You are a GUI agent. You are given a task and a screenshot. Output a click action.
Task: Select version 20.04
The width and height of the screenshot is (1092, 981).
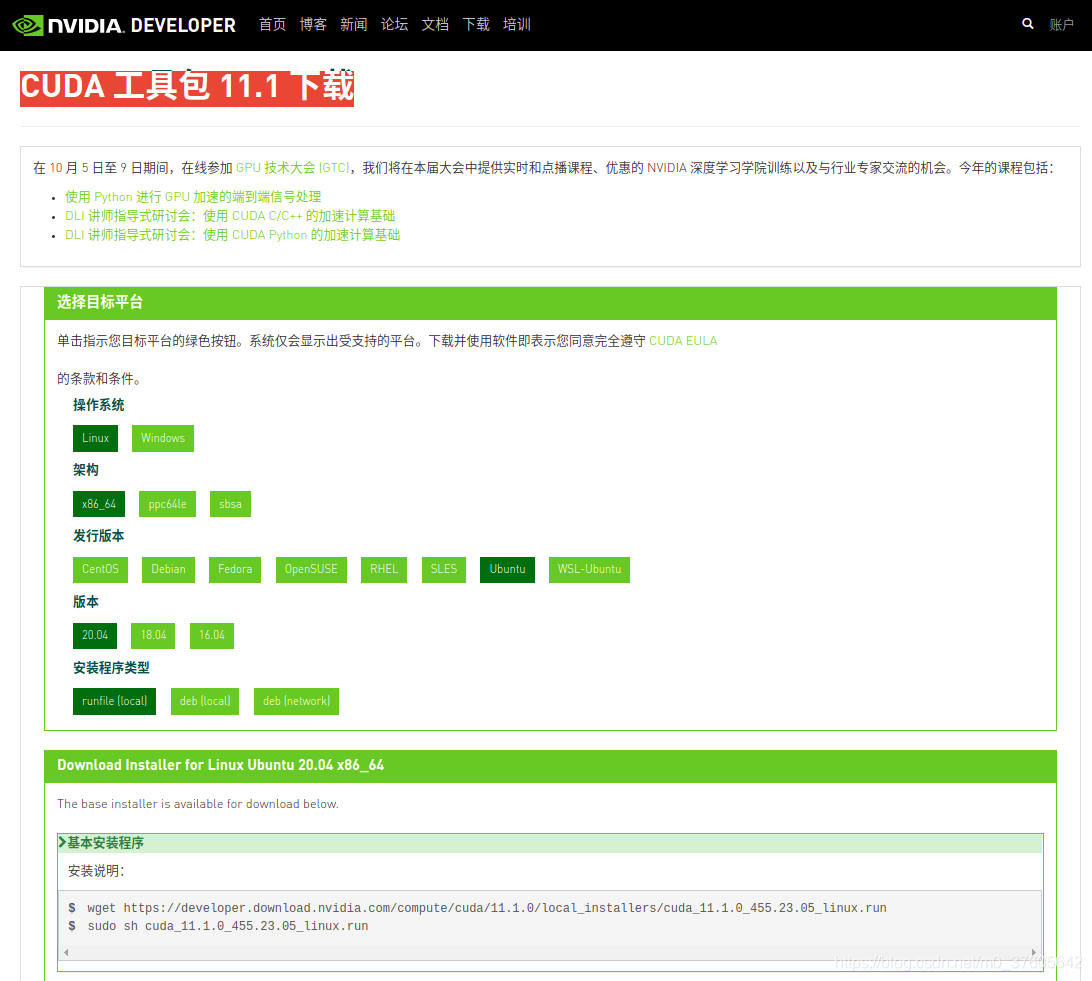[95, 636]
